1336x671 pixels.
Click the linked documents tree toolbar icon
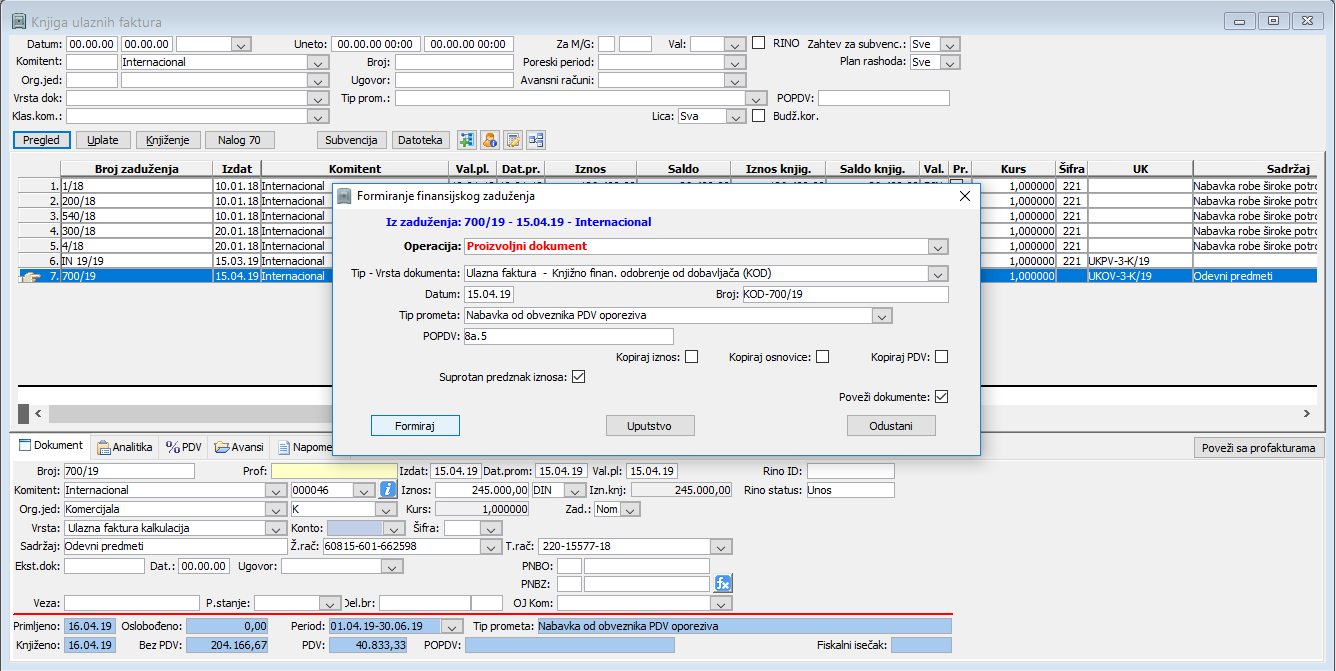pos(537,140)
